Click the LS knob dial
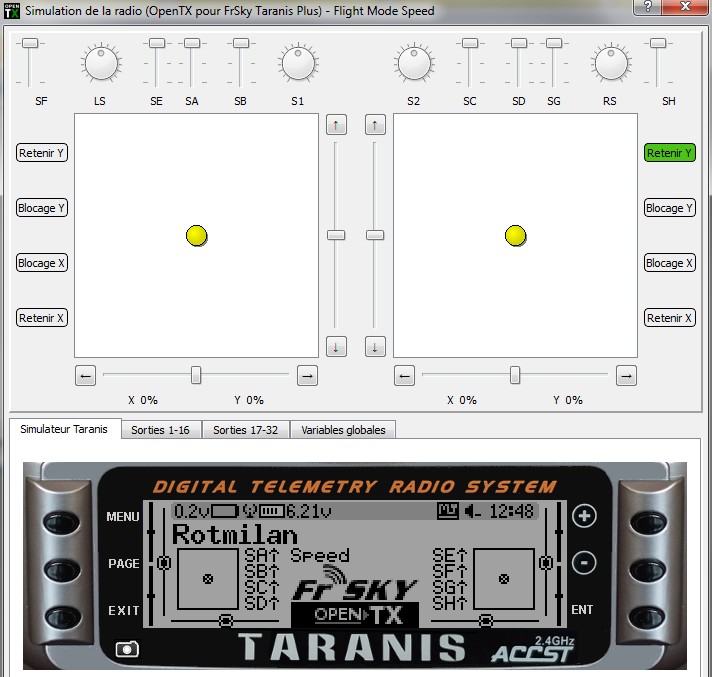Screen dimensions: 712x677 pos(101,63)
